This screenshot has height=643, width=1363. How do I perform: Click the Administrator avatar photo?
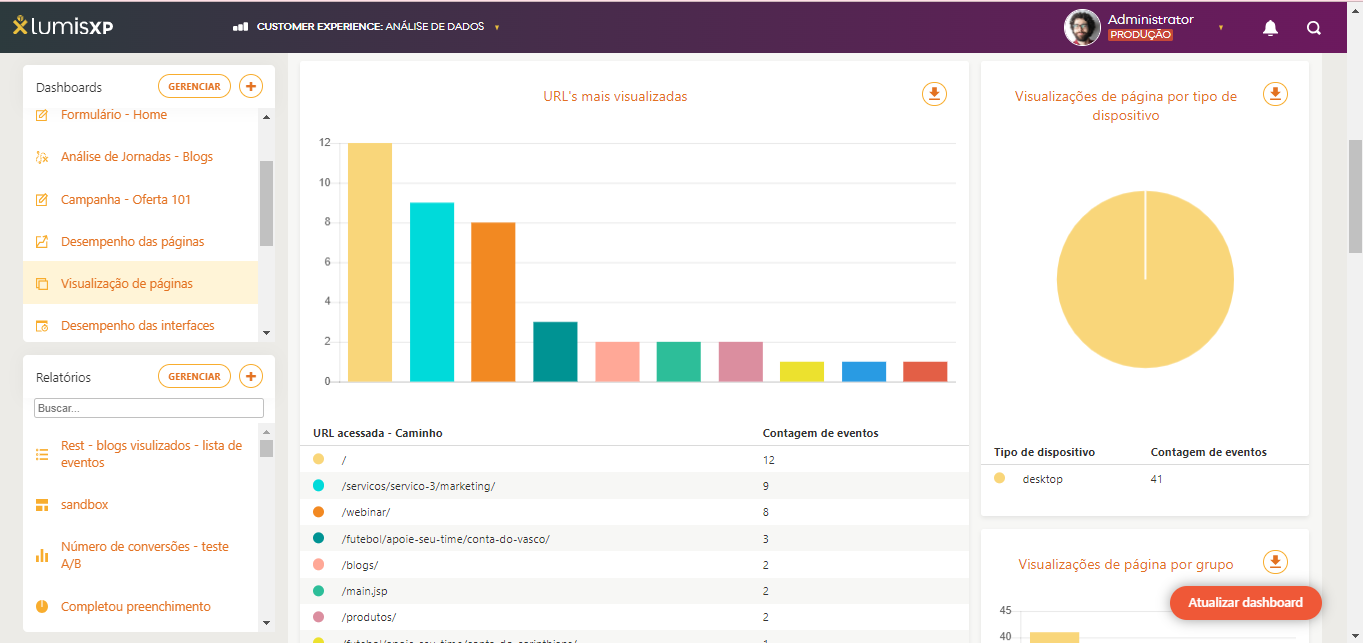(x=1082, y=28)
